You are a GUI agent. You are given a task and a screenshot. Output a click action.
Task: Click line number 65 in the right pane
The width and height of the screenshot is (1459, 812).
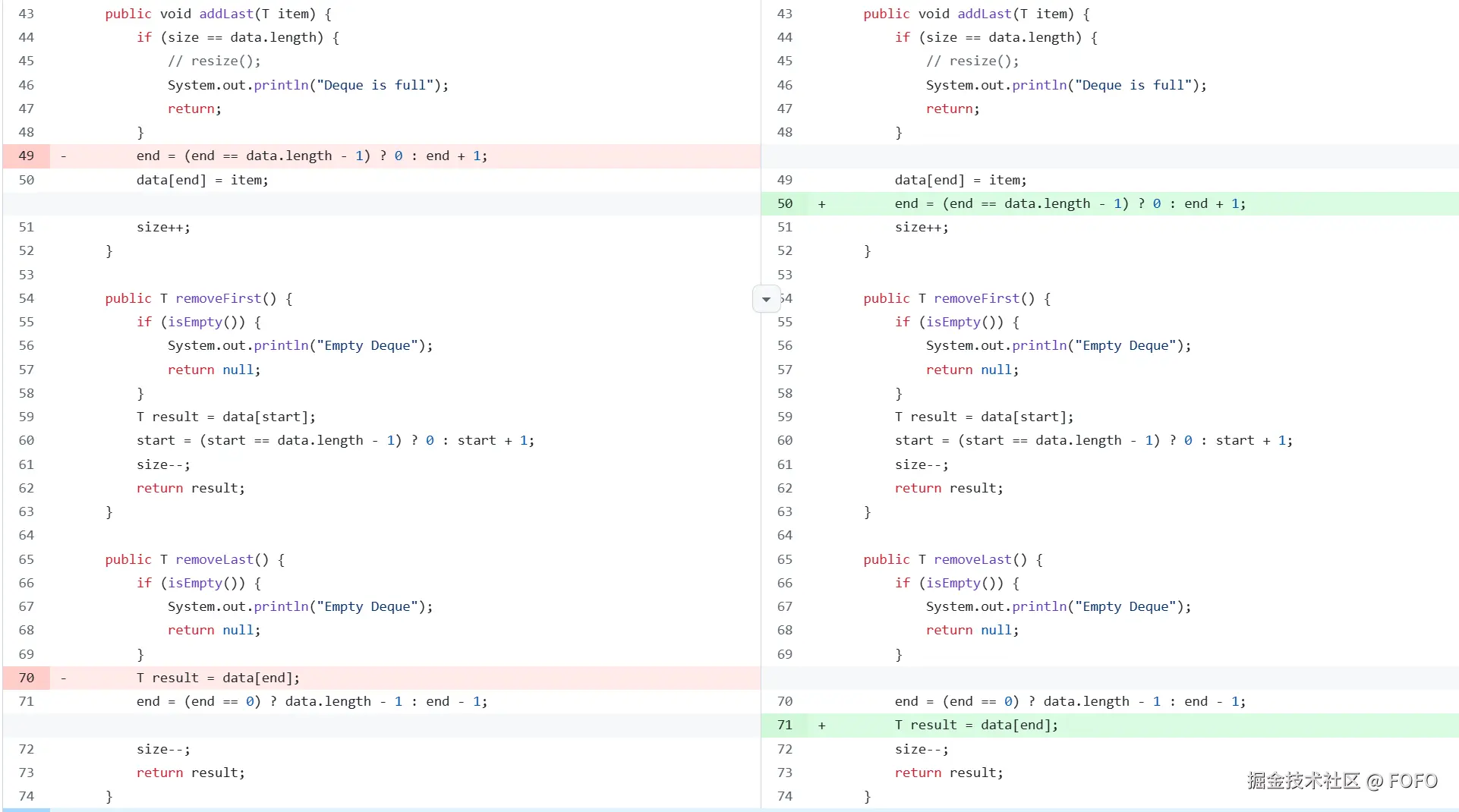[x=785, y=560]
